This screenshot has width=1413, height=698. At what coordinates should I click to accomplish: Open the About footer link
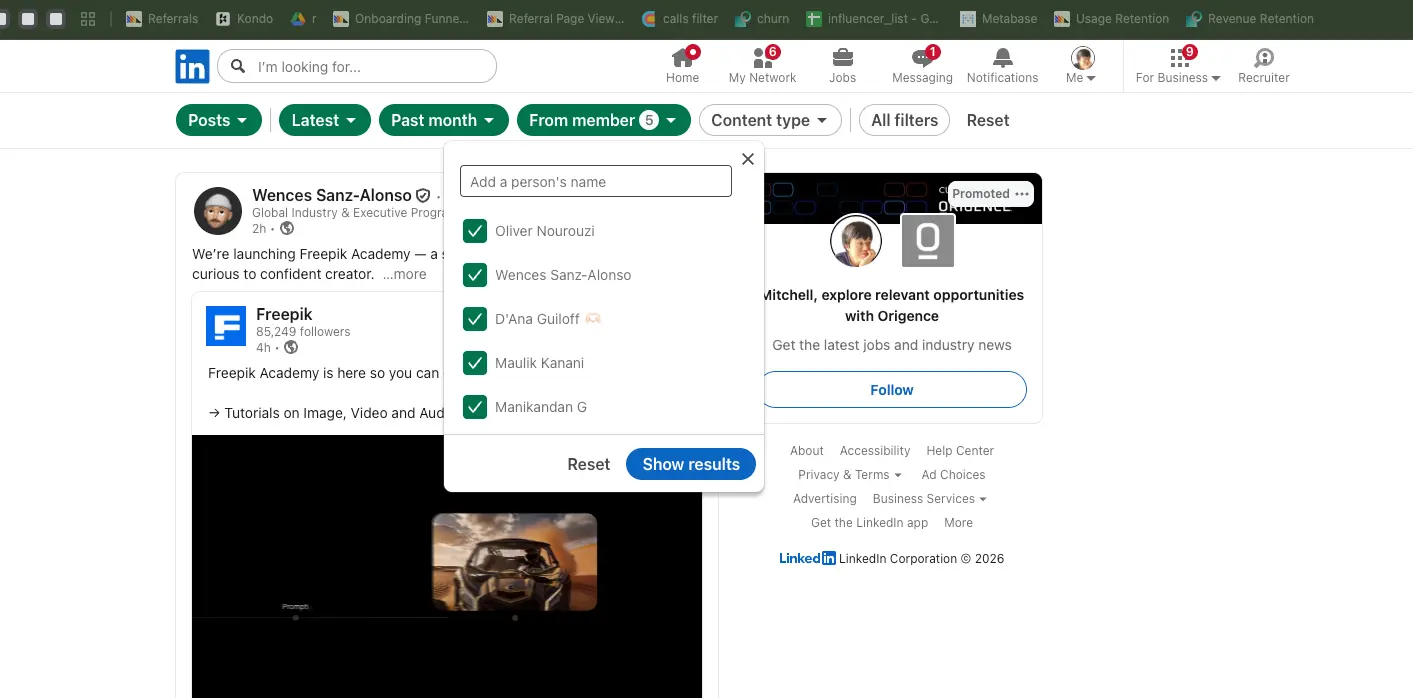pyautogui.click(x=807, y=451)
